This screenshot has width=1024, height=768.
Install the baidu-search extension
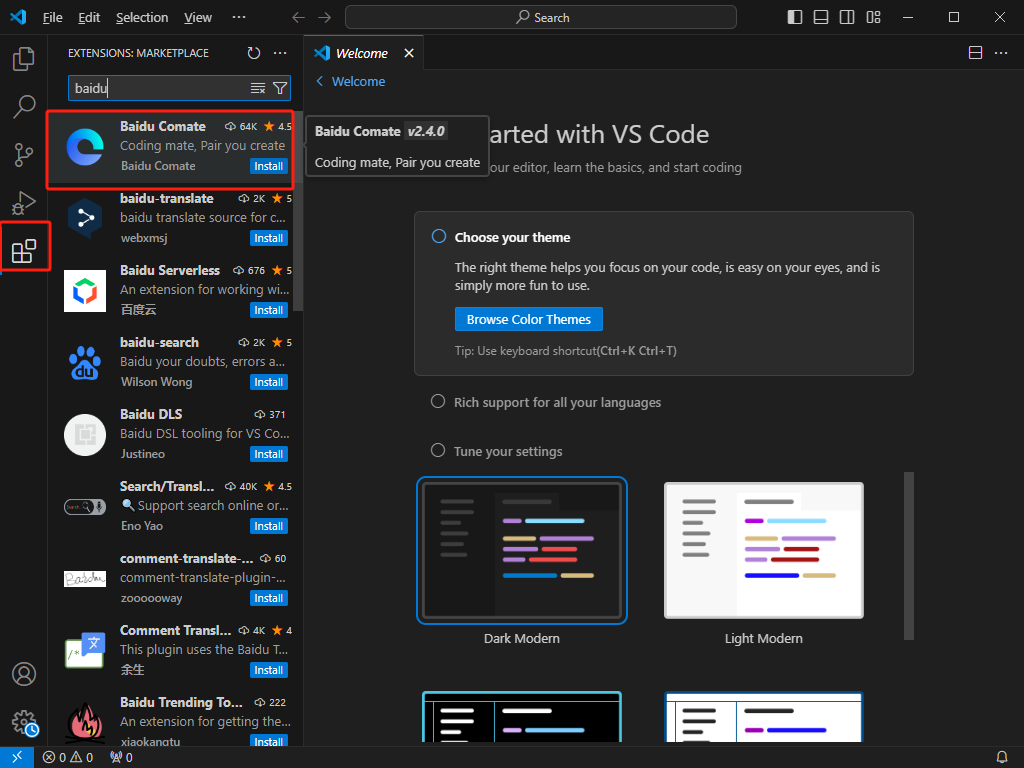[x=269, y=382]
